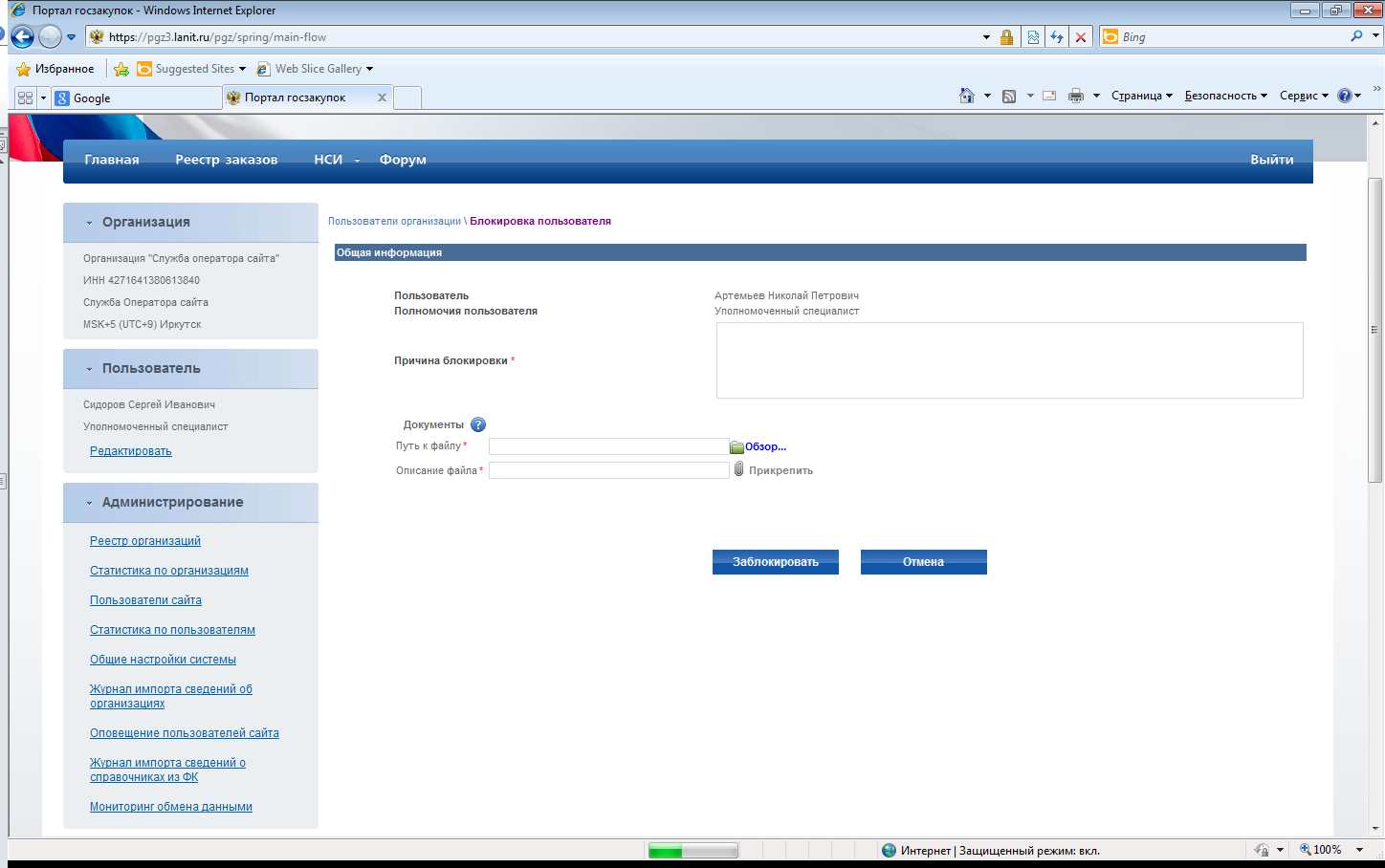The width and height of the screenshot is (1385, 868).
Task: Click the security lock icon in address bar
Action: (1006, 37)
